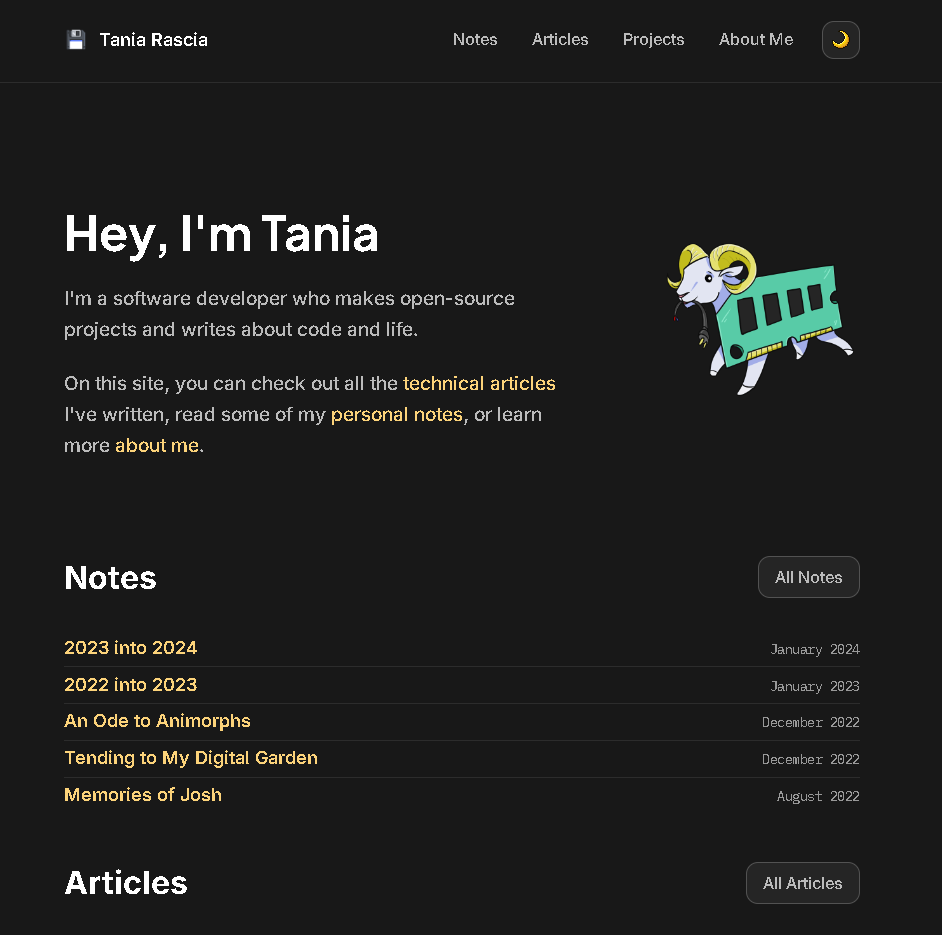Go to Projects page in navbar
The width and height of the screenshot is (942, 935).
point(653,40)
